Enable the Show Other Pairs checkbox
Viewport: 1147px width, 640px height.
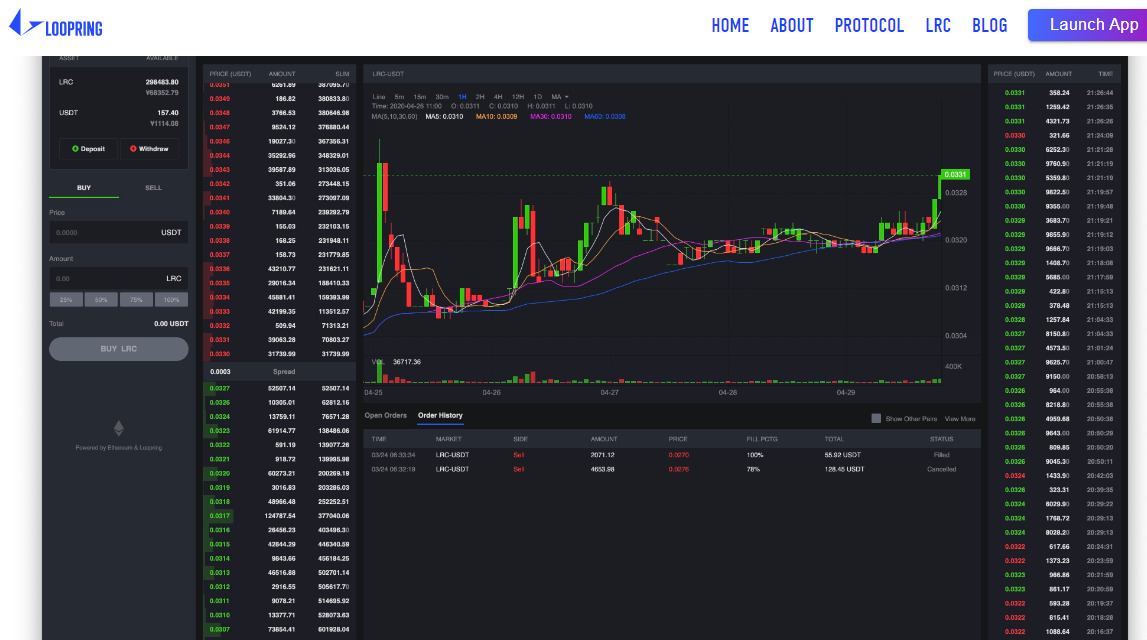click(876, 419)
